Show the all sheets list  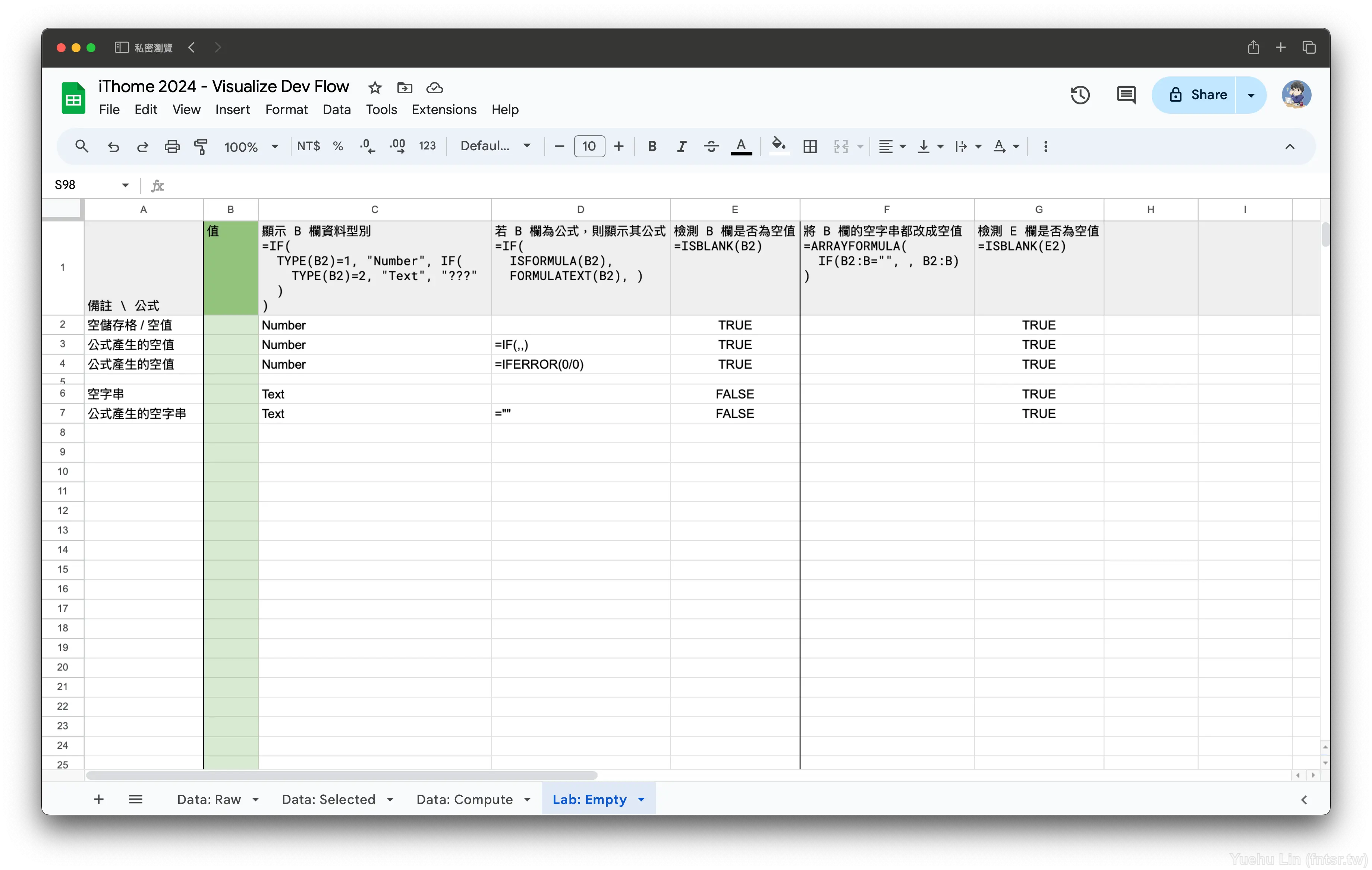click(x=136, y=799)
